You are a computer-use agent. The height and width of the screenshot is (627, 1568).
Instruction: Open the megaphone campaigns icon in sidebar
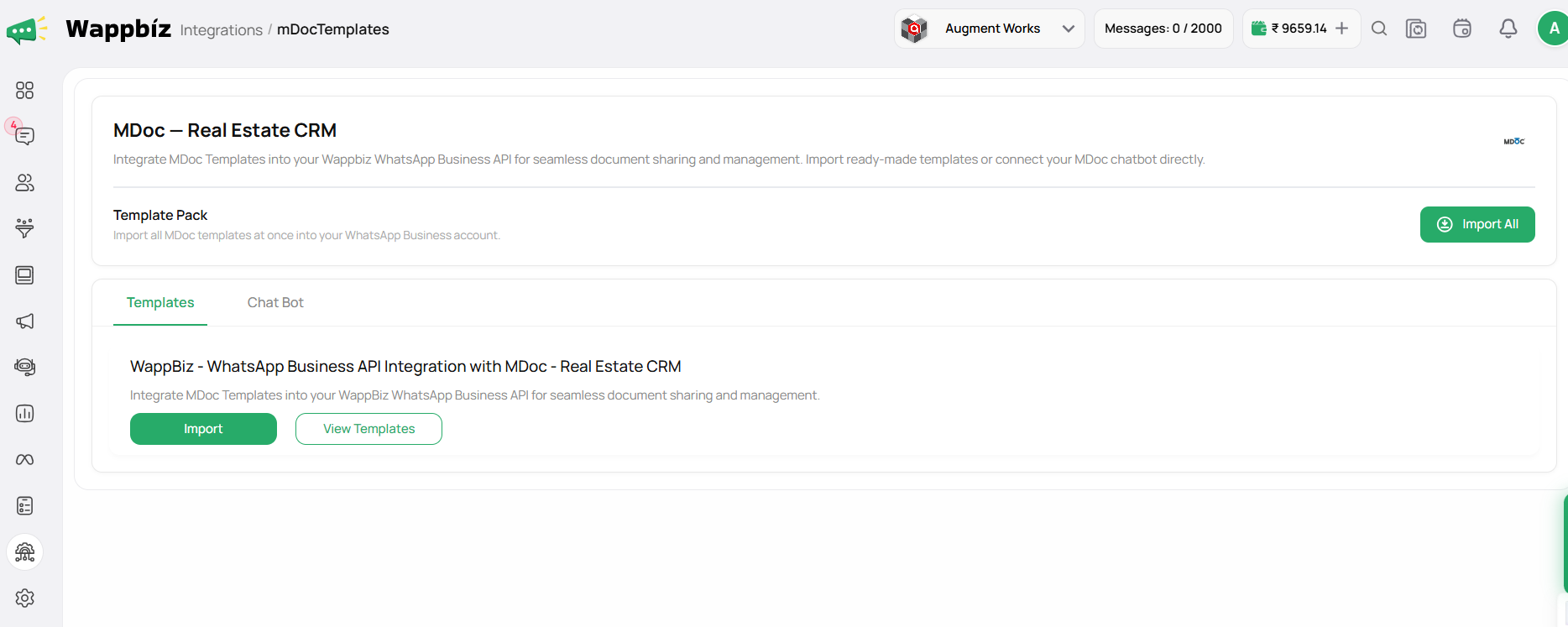[x=25, y=321]
